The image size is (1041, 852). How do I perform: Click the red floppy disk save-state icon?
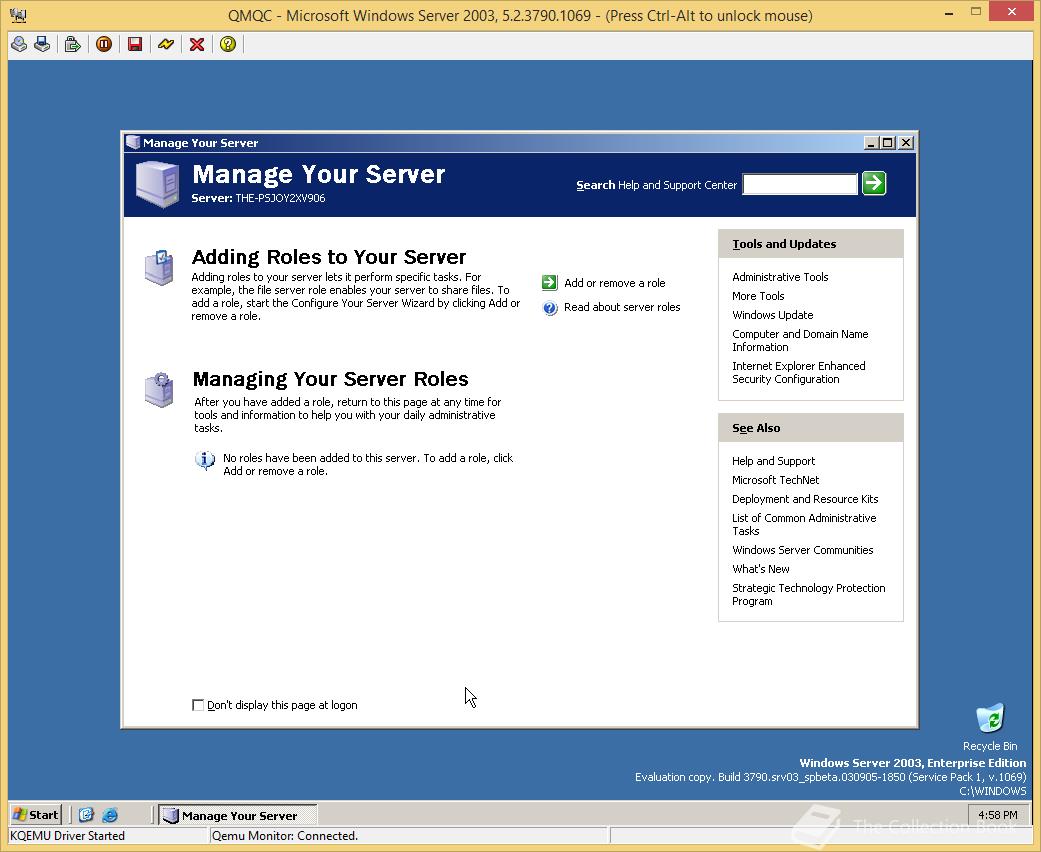(x=135, y=44)
